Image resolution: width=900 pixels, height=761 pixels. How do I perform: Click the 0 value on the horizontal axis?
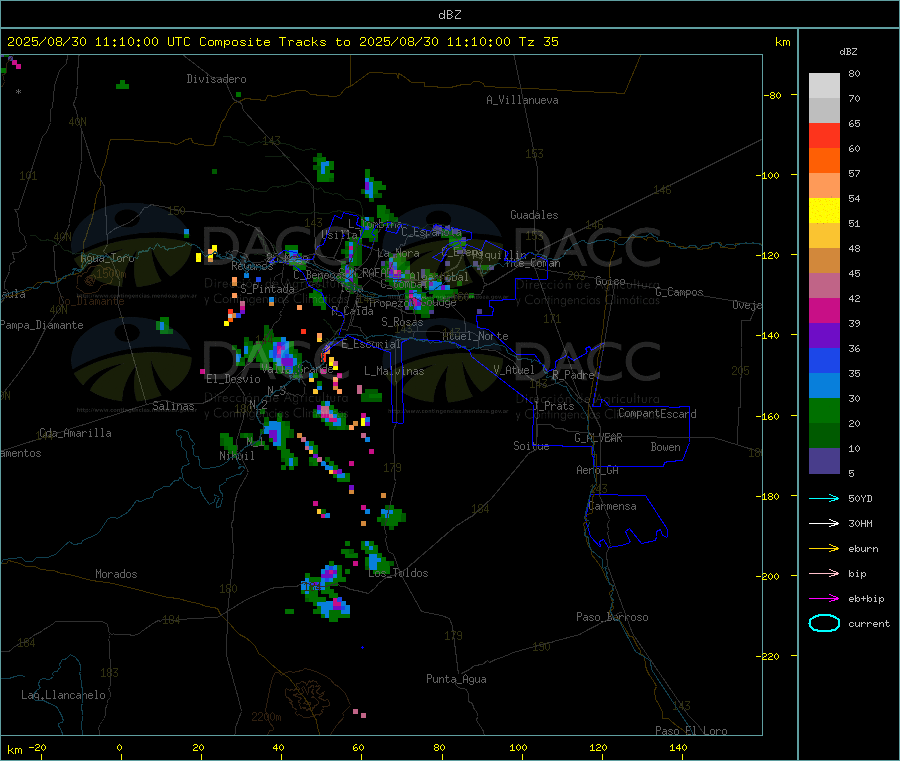[119, 747]
